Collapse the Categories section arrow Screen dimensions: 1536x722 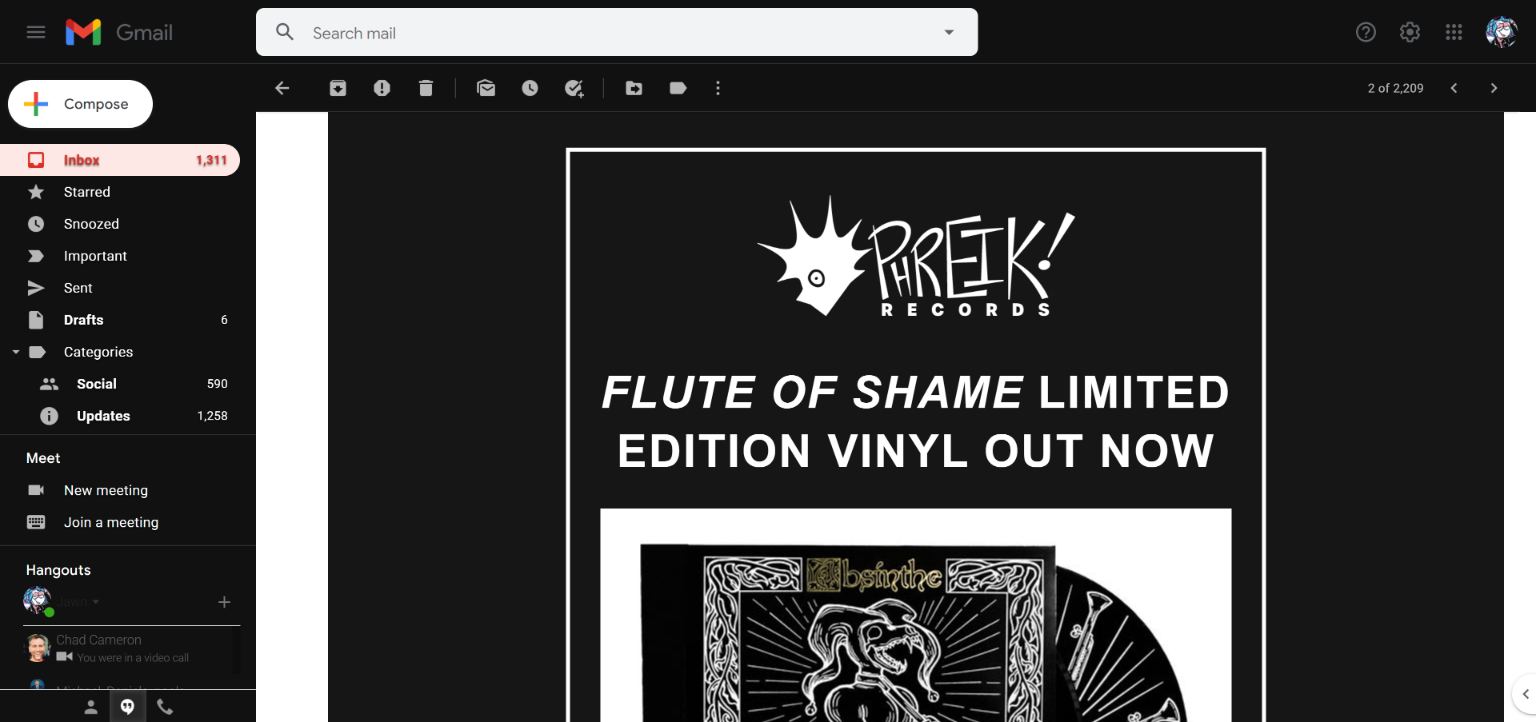coord(15,352)
